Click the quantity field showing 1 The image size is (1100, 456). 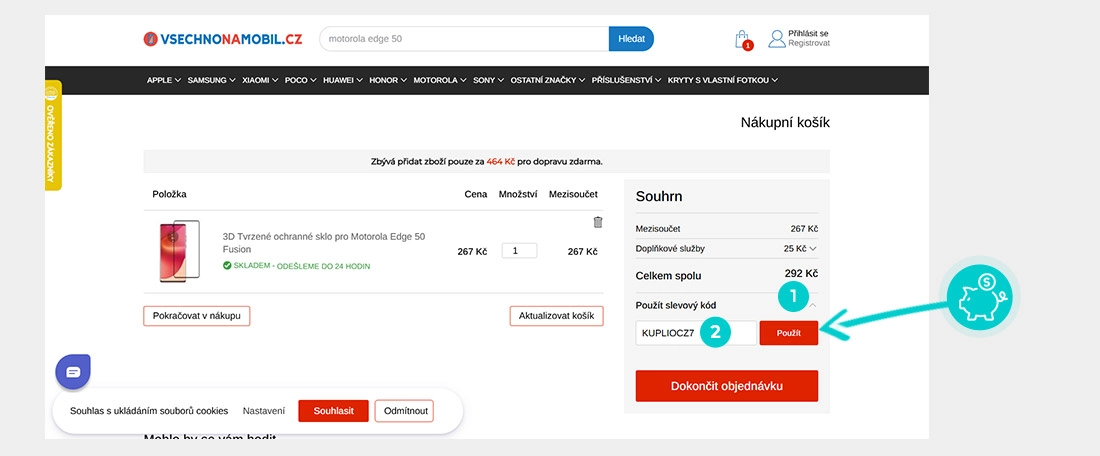[x=519, y=250]
